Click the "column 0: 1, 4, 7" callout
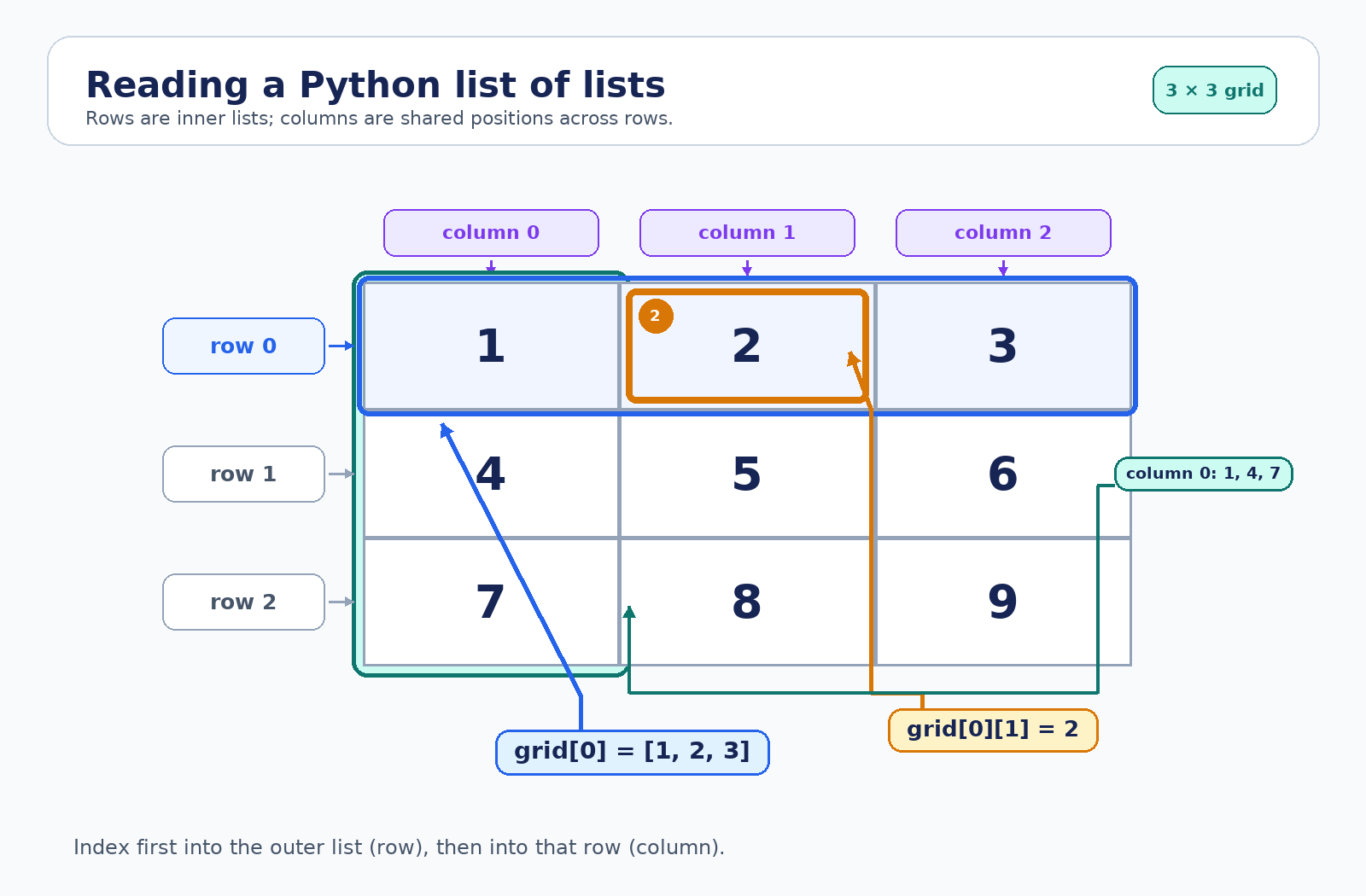The image size is (1366, 896). (x=1204, y=474)
